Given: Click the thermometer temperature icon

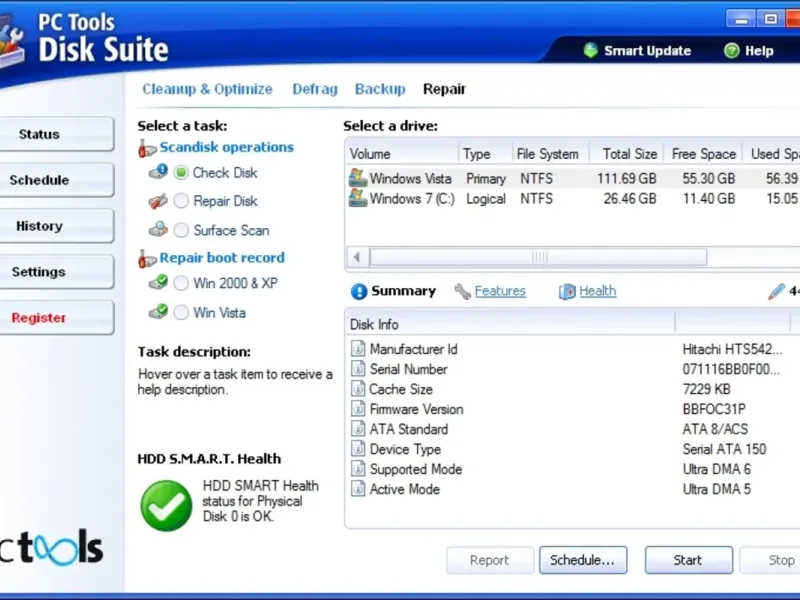Looking at the screenshot, I should pos(776,291).
